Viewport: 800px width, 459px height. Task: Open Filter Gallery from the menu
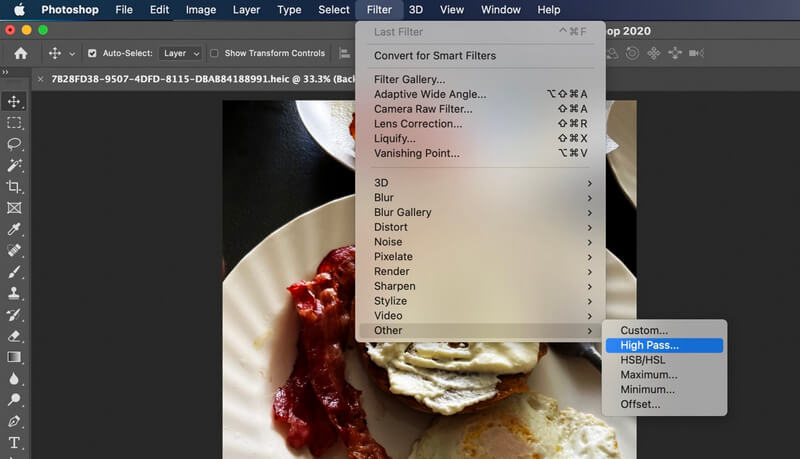409,79
